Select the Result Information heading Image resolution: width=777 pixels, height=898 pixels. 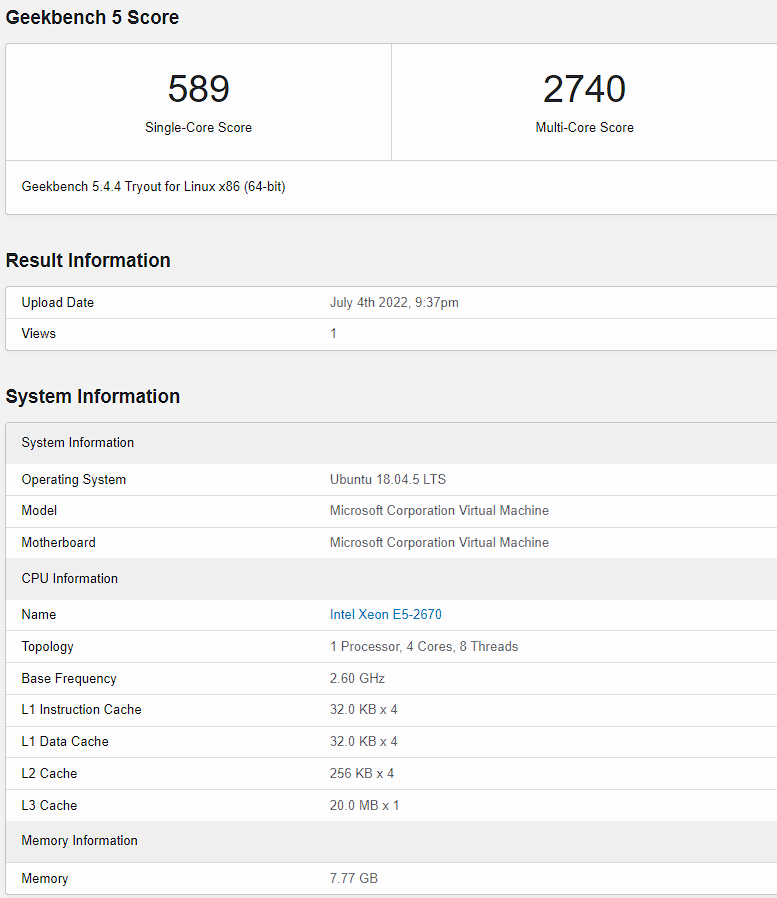(88, 260)
